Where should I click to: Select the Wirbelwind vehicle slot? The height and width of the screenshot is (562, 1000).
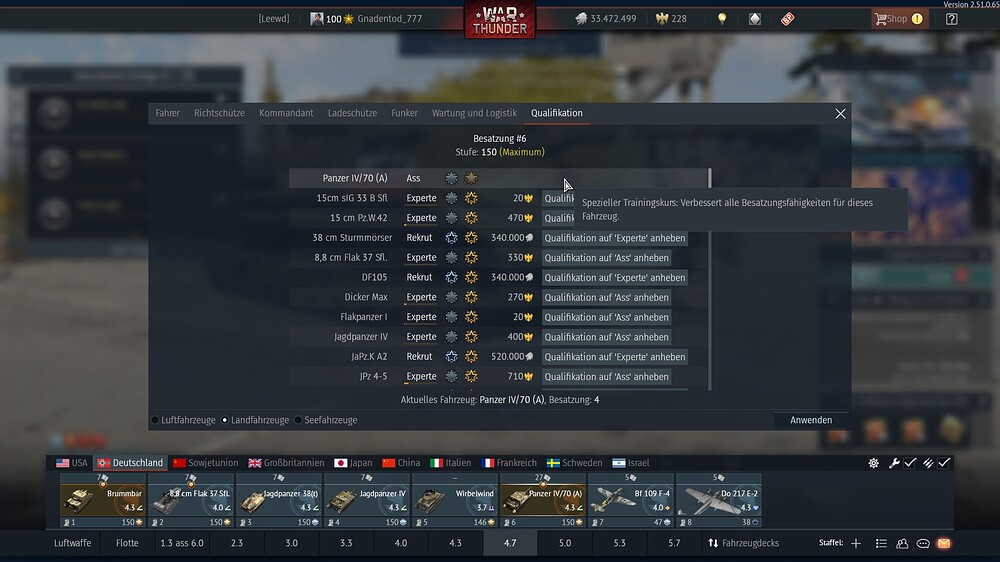point(455,500)
